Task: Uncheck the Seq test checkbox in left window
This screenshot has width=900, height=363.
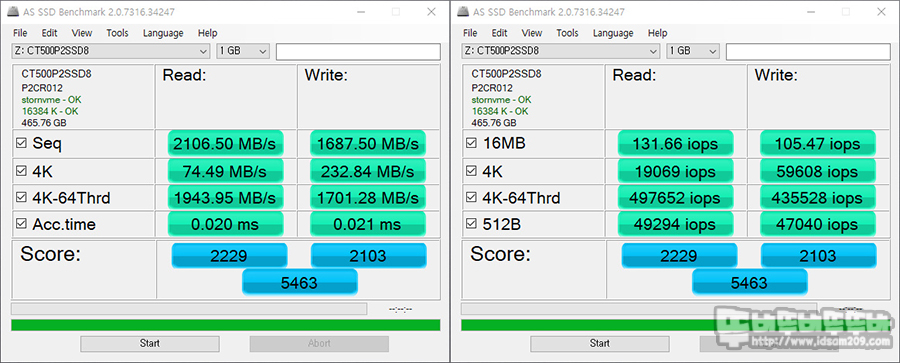Action: pos(21,144)
